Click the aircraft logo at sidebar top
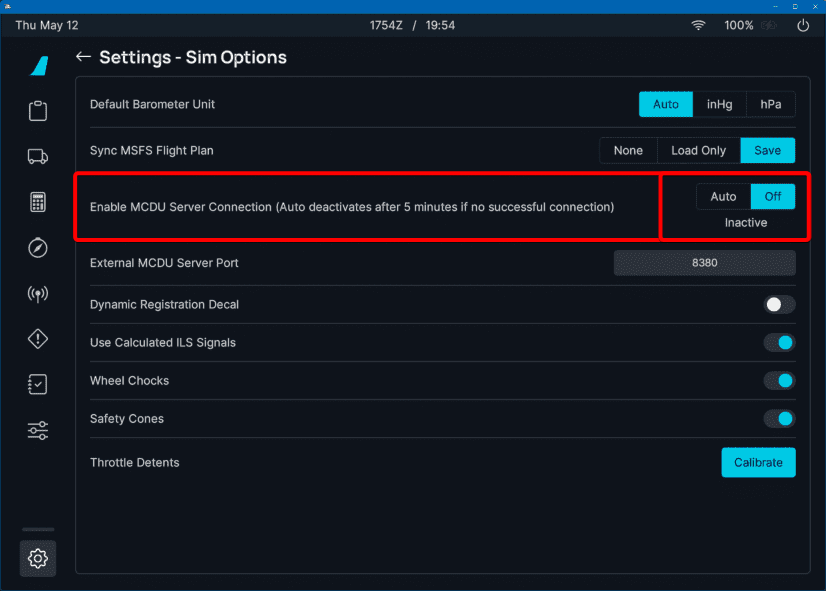The image size is (826, 591). click(37, 65)
